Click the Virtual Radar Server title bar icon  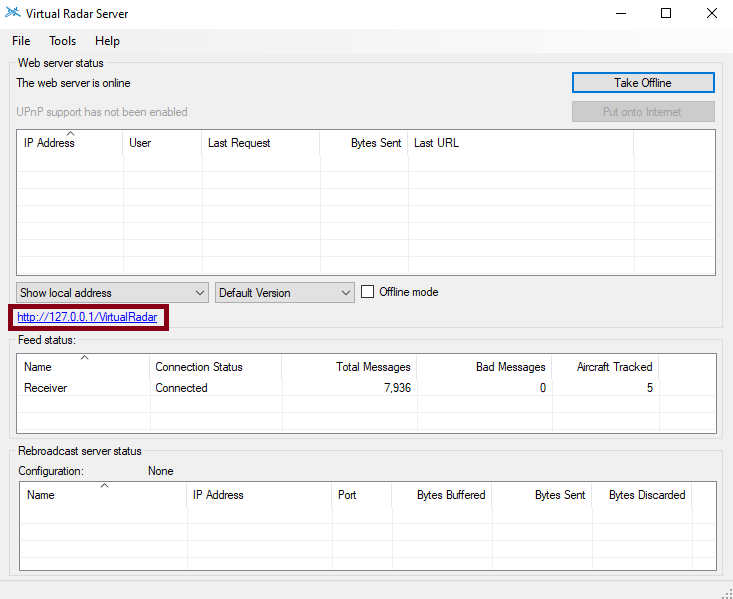point(13,13)
